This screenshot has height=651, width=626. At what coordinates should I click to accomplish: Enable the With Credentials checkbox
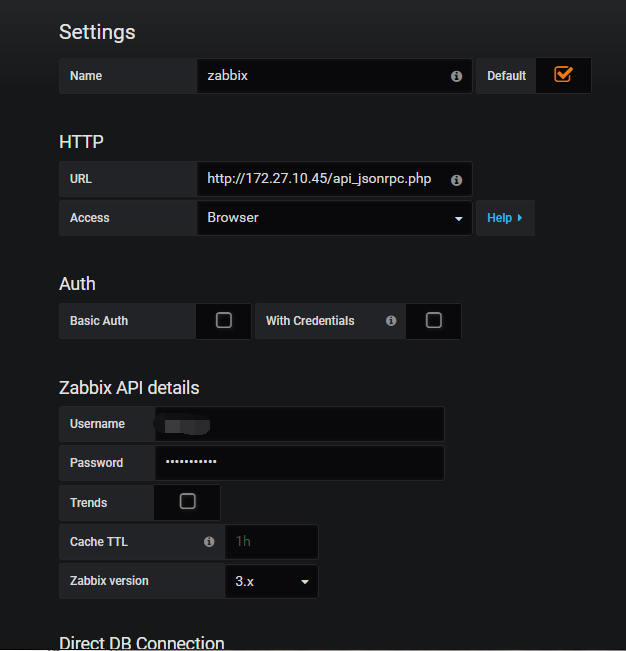click(434, 321)
